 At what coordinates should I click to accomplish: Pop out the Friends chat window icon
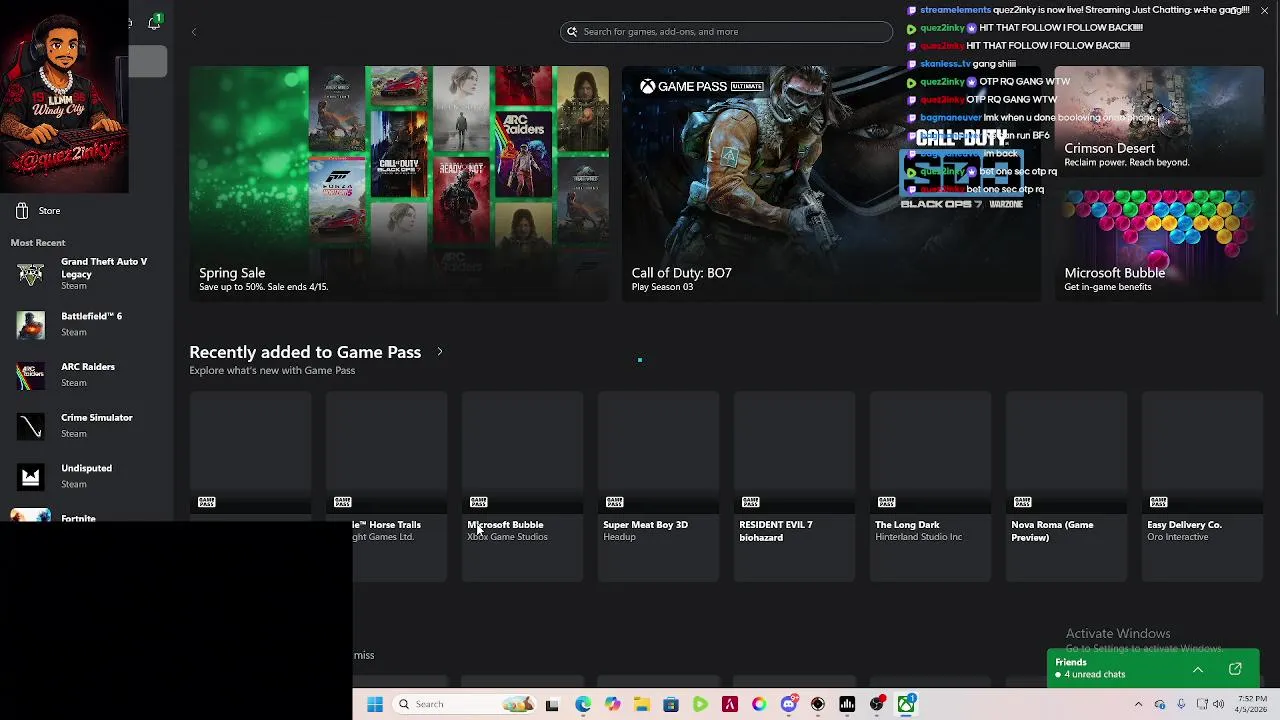[1235, 669]
